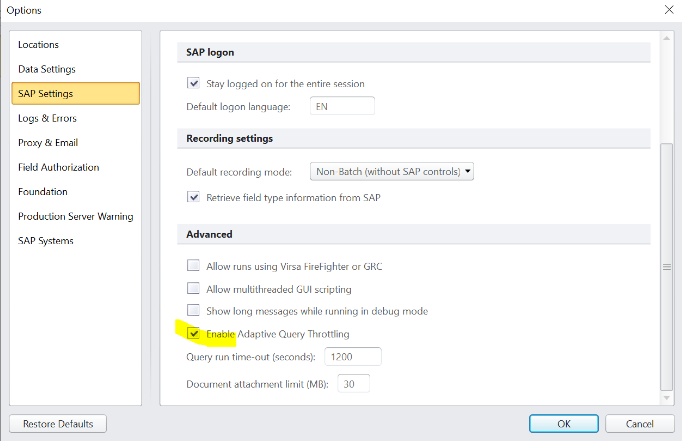Screen dimensions: 682x441
Task: Uncheck Enable Adaptive Query Throttling
Action: click(194, 333)
